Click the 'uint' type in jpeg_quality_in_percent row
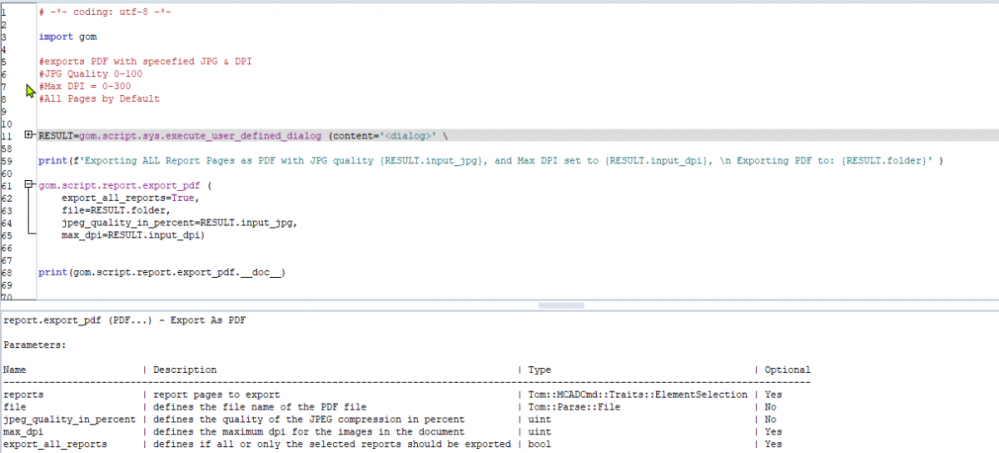The image size is (999, 453). point(539,419)
